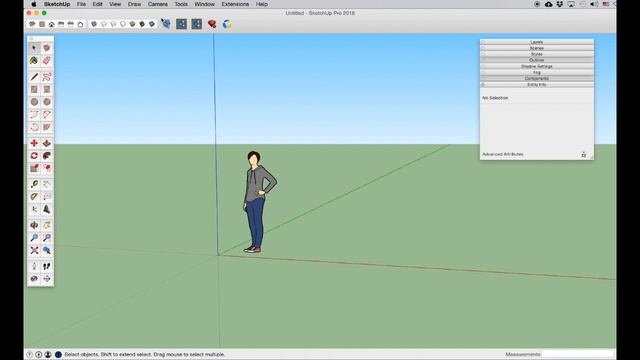Image resolution: width=640 pixels, height=360 pixels.
Task: Expand the Shadow Settings panel
Action: click(x=537, y=67)
